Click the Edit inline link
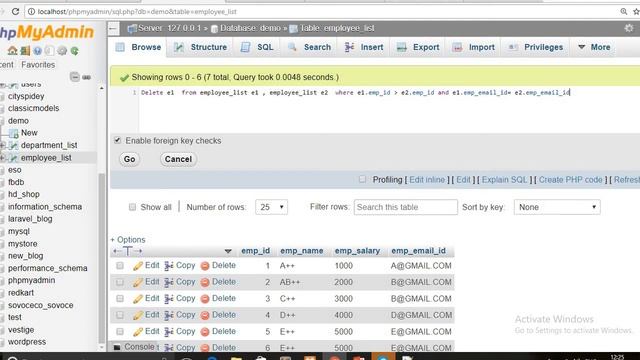The height and width of the screenshot is (360, 640). click(x=427, y=180)
